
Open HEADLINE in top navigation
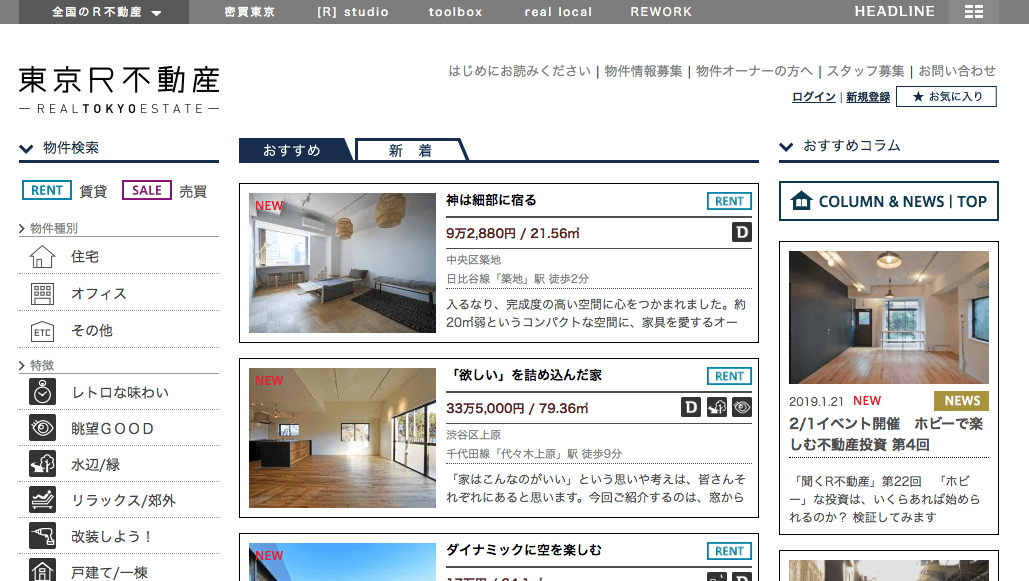(894, 11)
